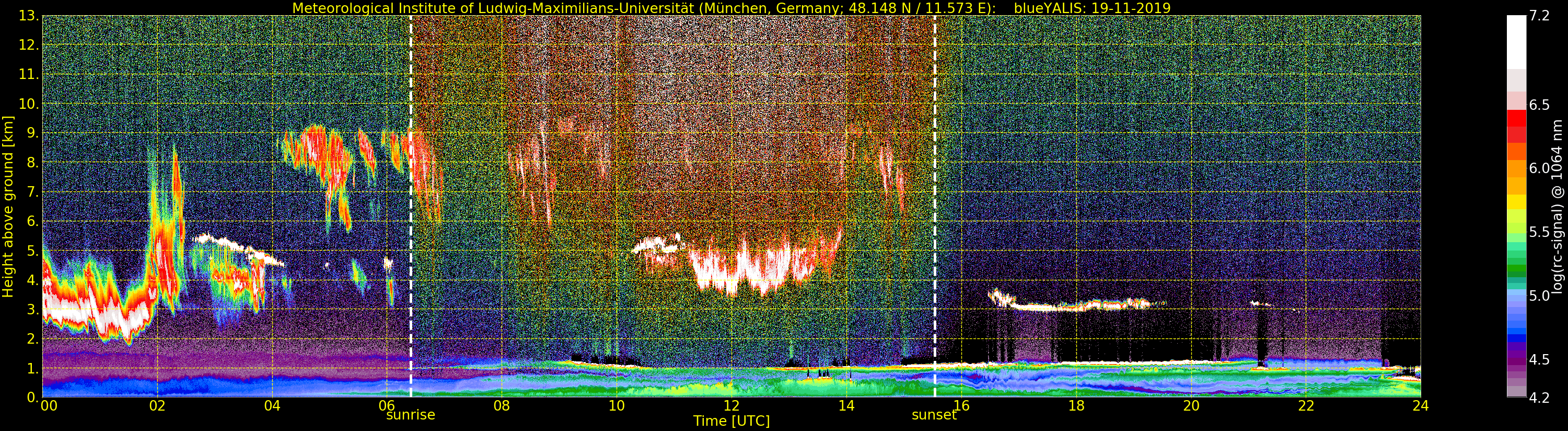This screenshot has height=431, width=1568.
Task: Click the '6.0' colorbar tick value
Action: pyautogui.click(x=1540, y=168)
